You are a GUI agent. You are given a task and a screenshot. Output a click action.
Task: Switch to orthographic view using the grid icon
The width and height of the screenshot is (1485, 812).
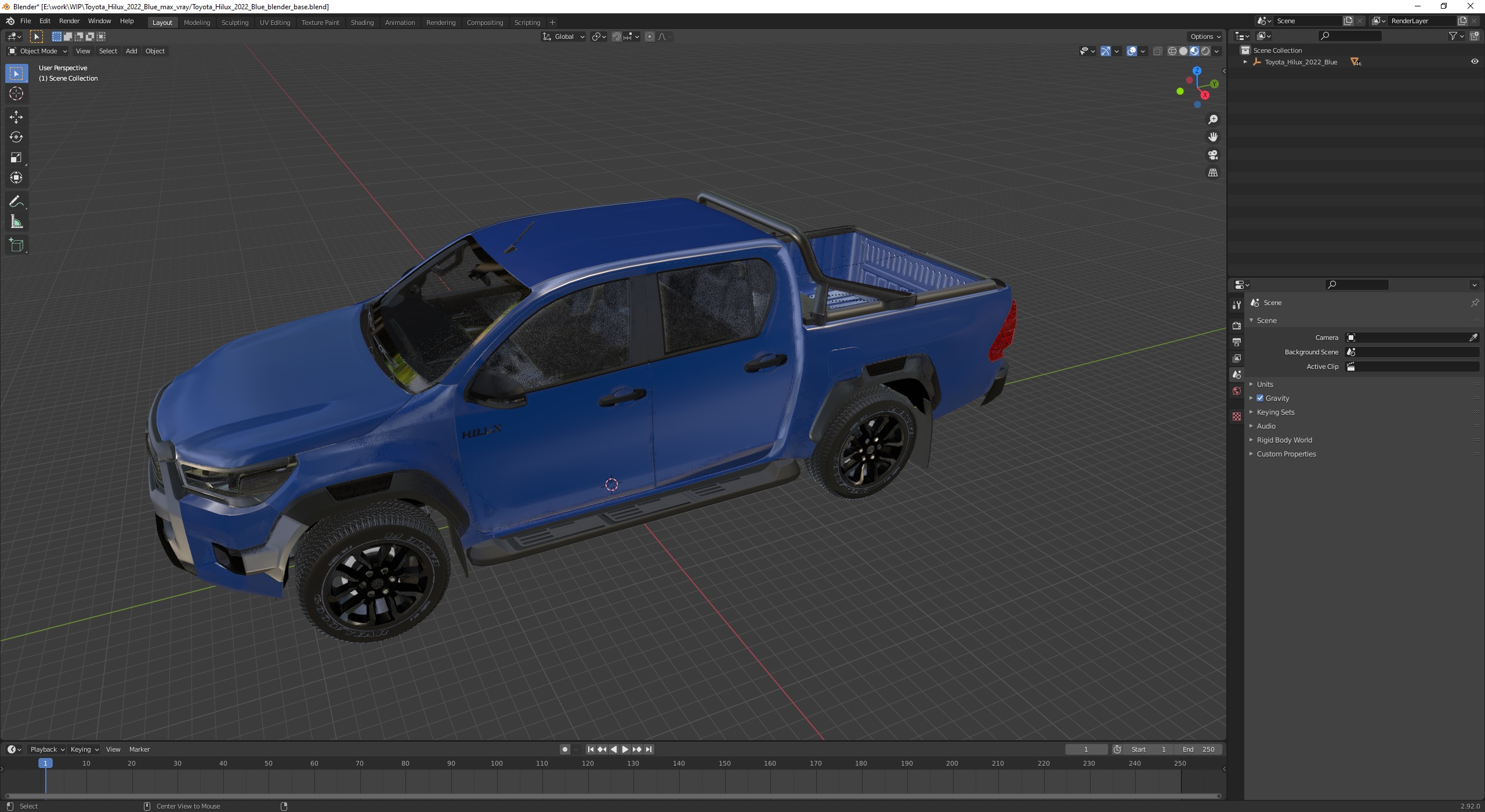[x=1212, y=173]
